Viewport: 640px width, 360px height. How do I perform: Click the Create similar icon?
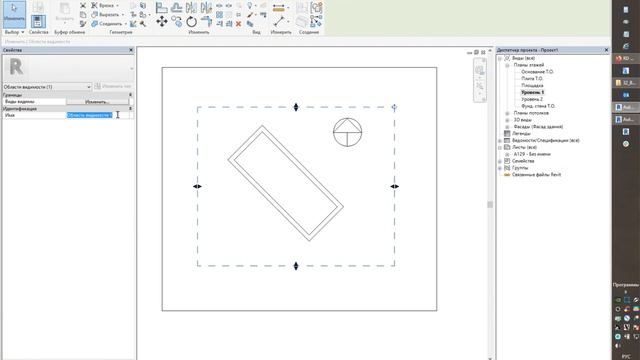pyautogui.click(x=316, y=21)
